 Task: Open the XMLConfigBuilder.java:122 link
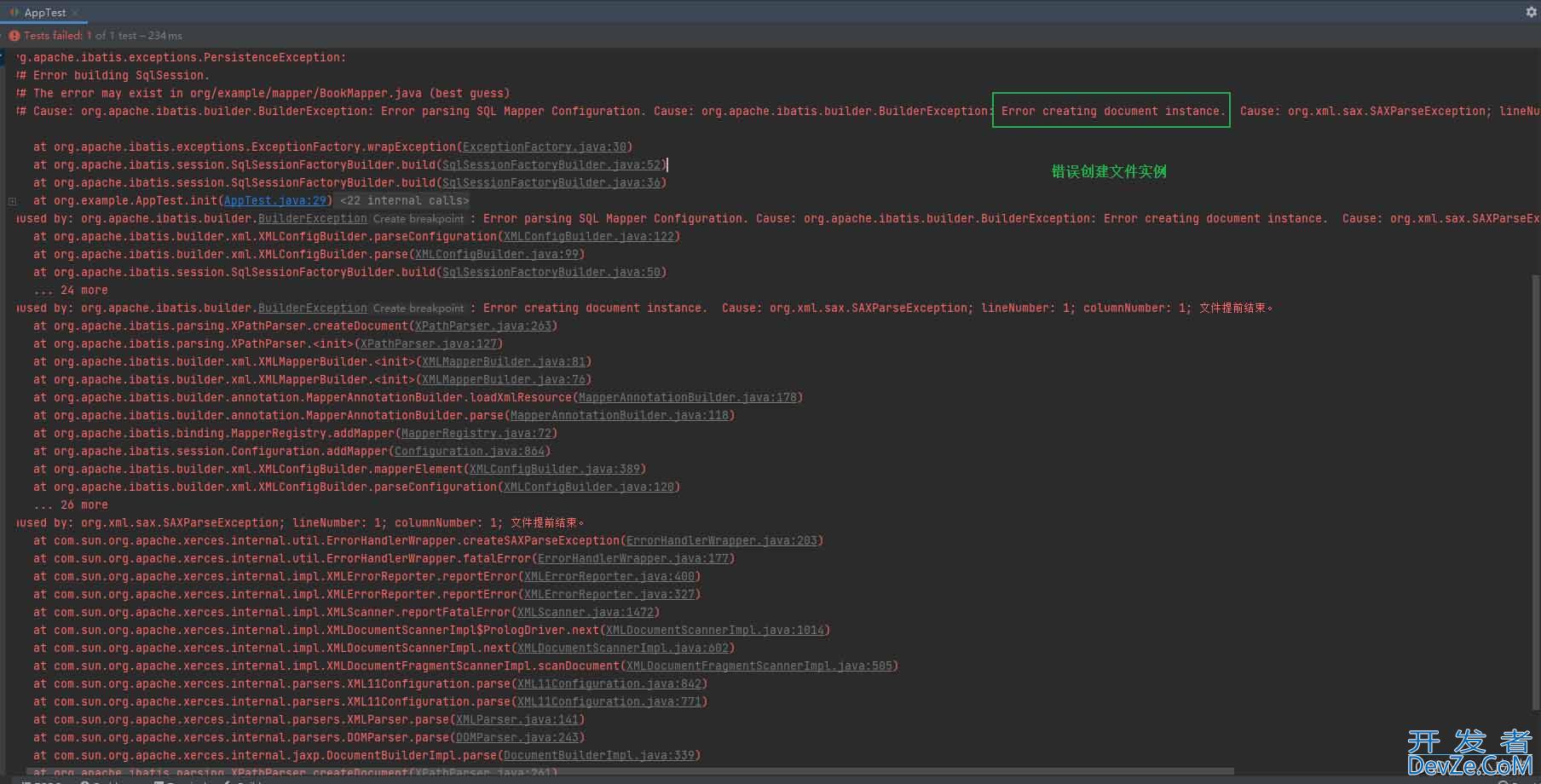click(x=589, y=237)
